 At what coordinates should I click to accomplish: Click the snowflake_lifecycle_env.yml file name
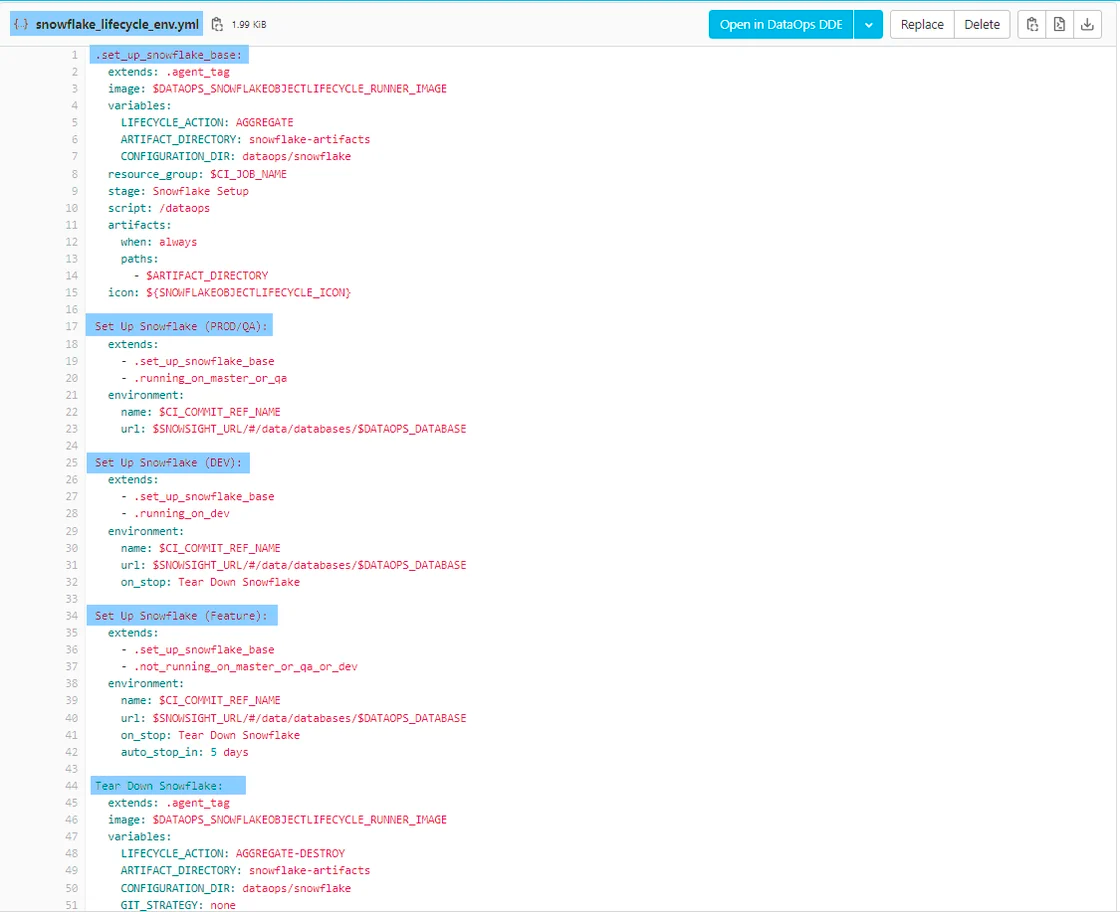(x=117, y=24)
